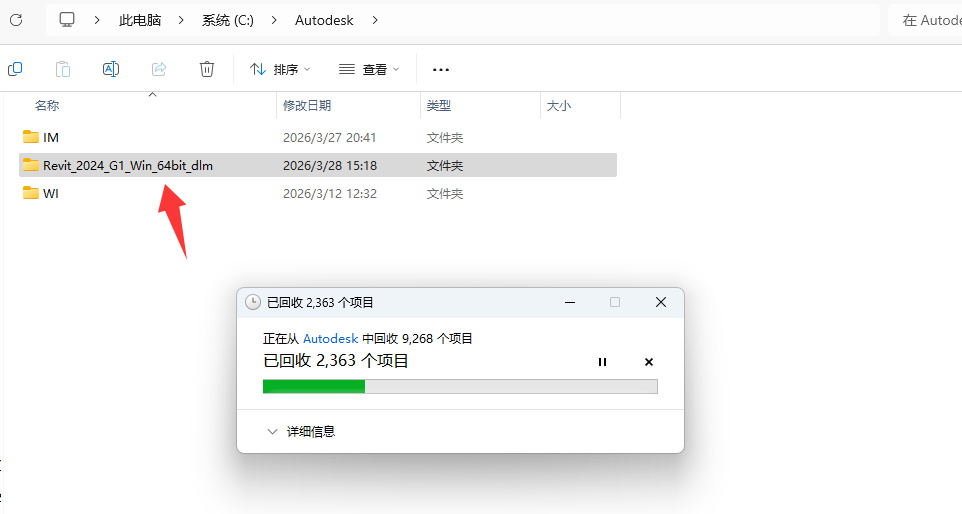This screenshot has width=962, height=514.
Task: Minimize the recycling progress dialog
Action: (x=570, y=302)
